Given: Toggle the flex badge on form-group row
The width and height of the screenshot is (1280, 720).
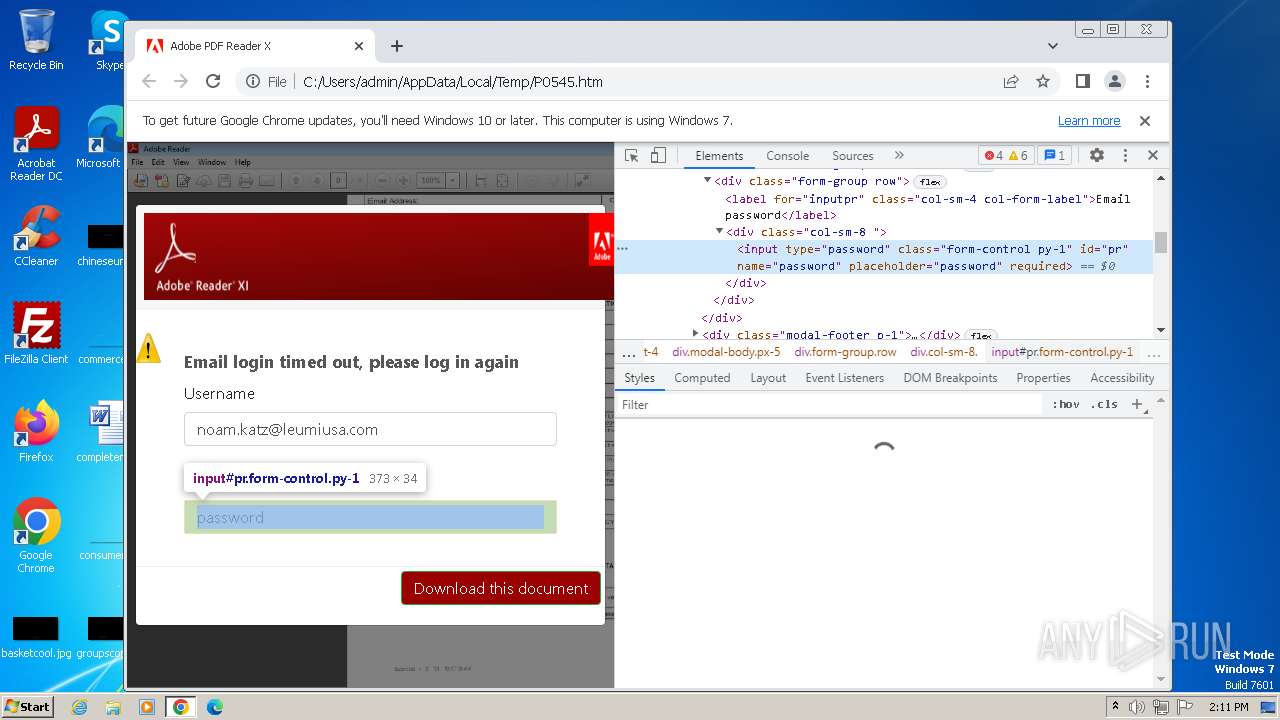Looking at the screenshot, I should (930, 182).
